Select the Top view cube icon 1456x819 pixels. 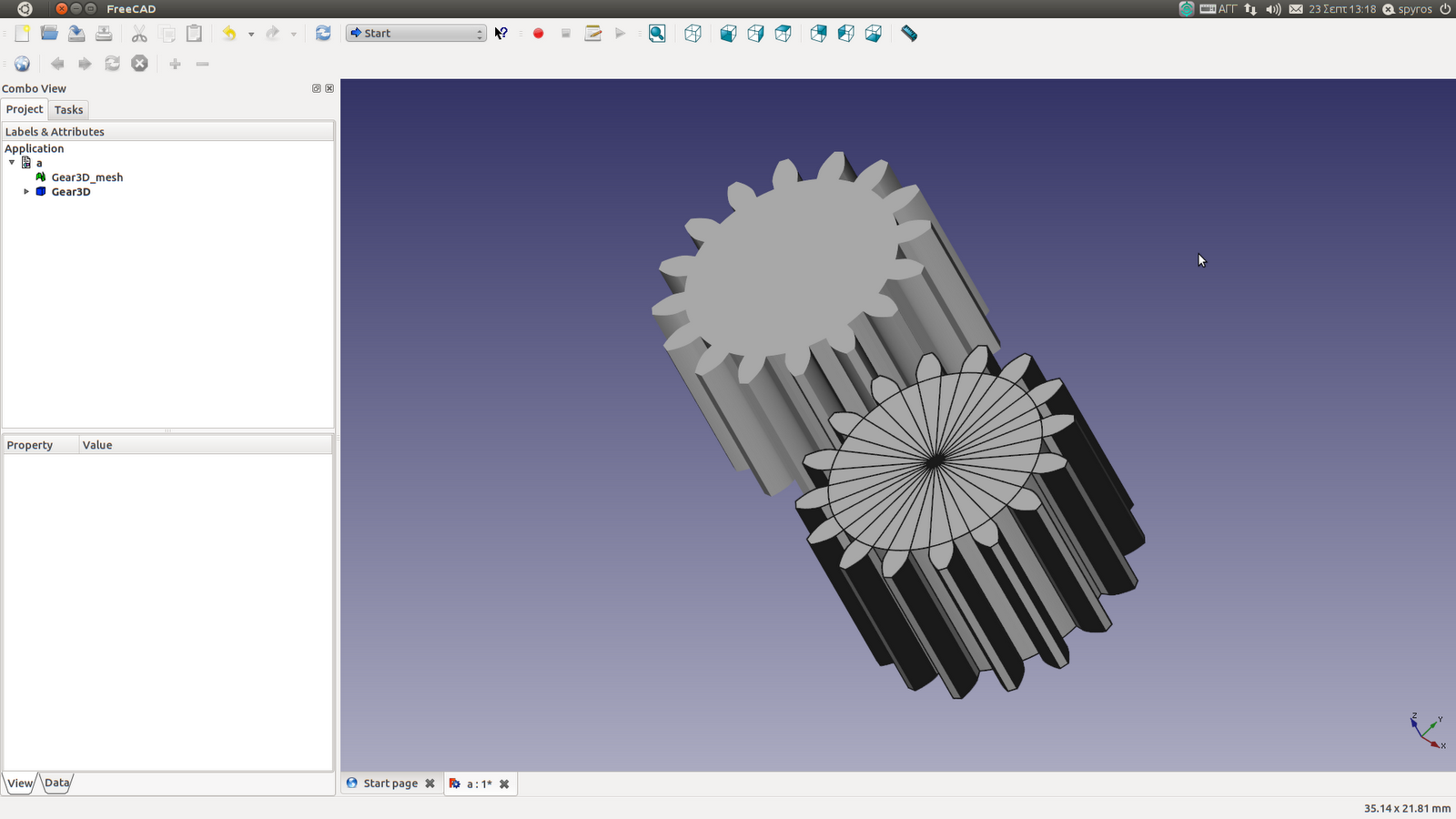pos(784,34)
